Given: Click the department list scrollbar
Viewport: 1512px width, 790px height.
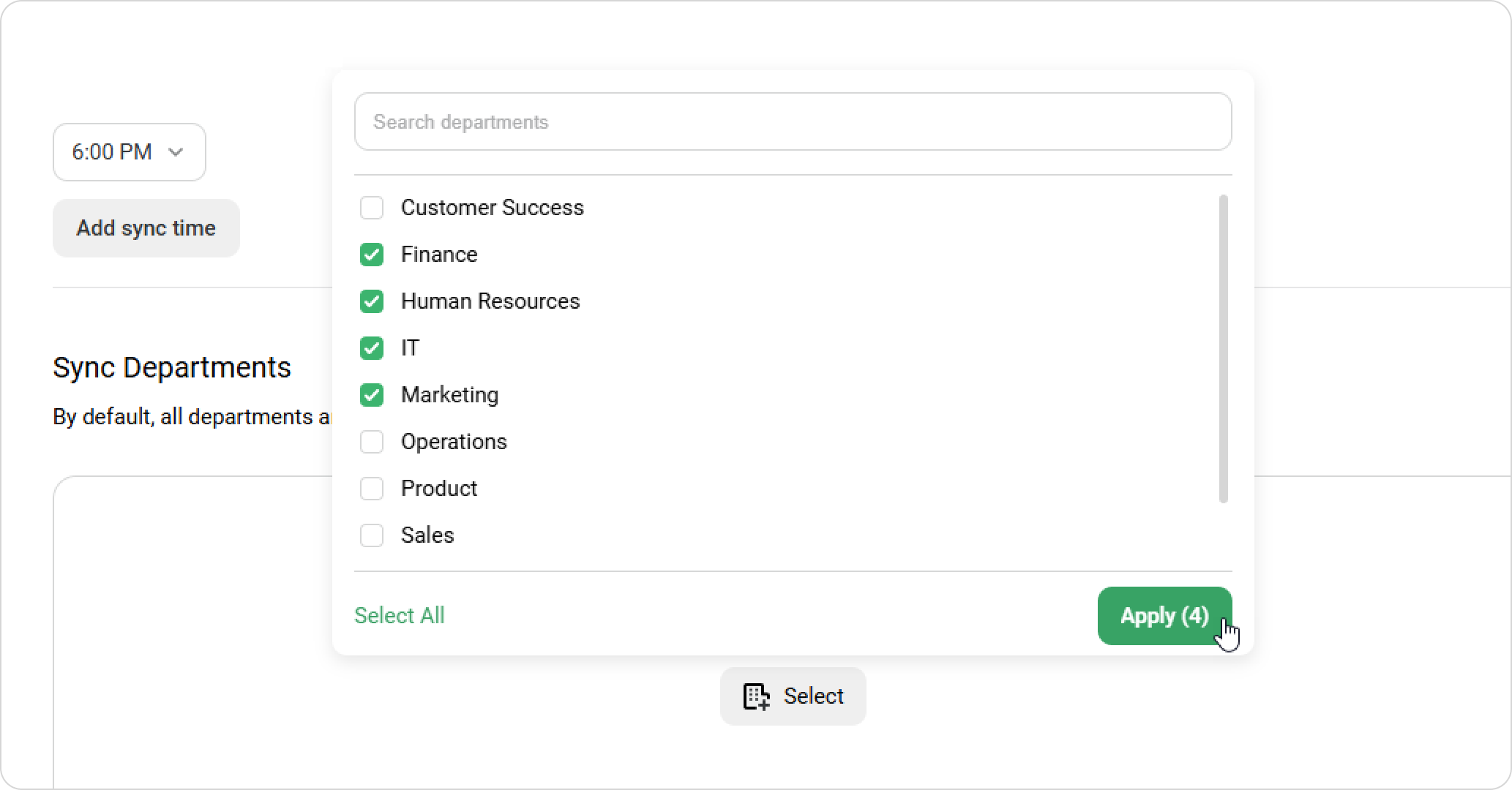Looking at the screenshot, I should coord(1223,348).
